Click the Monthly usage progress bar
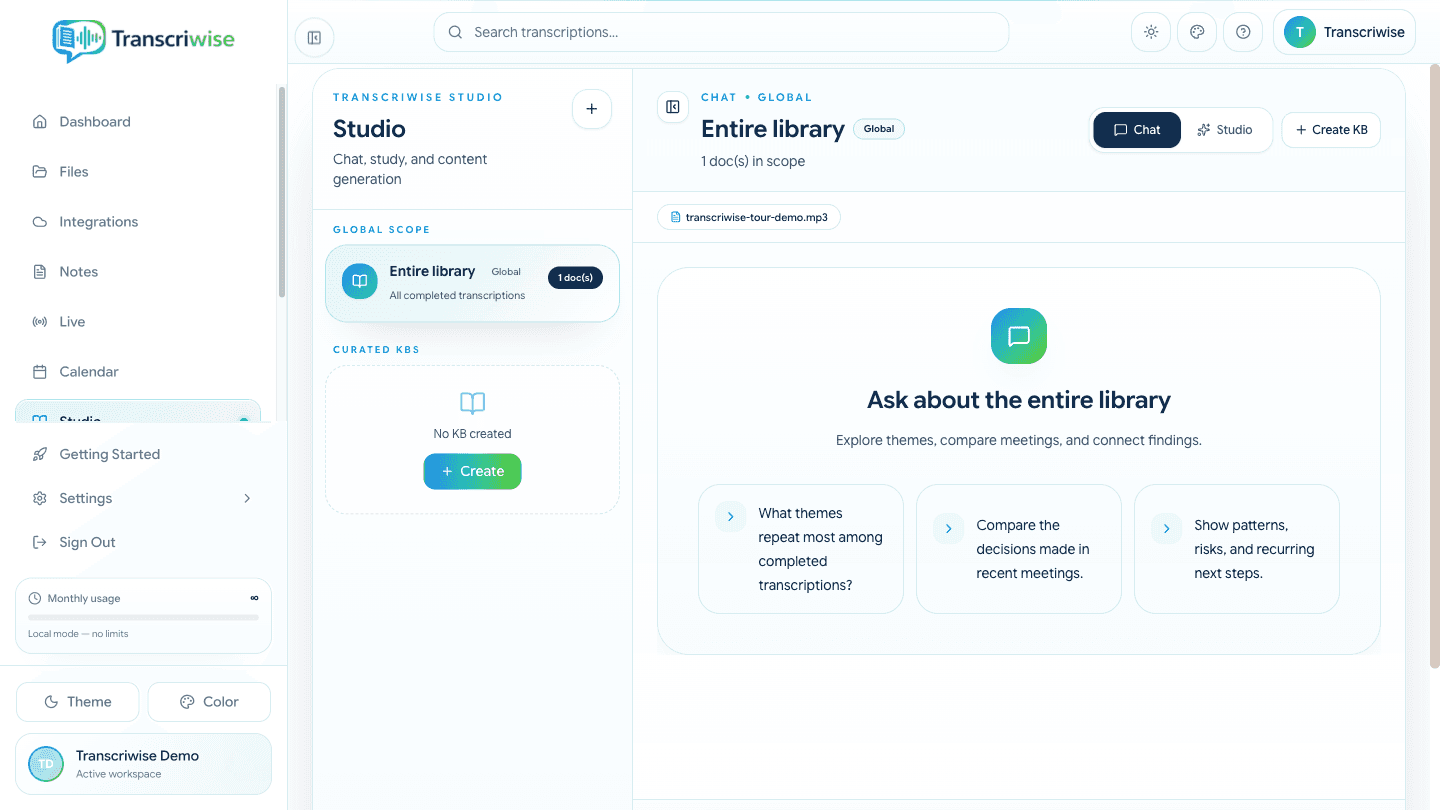1440x810 pixels. [143, 617]
